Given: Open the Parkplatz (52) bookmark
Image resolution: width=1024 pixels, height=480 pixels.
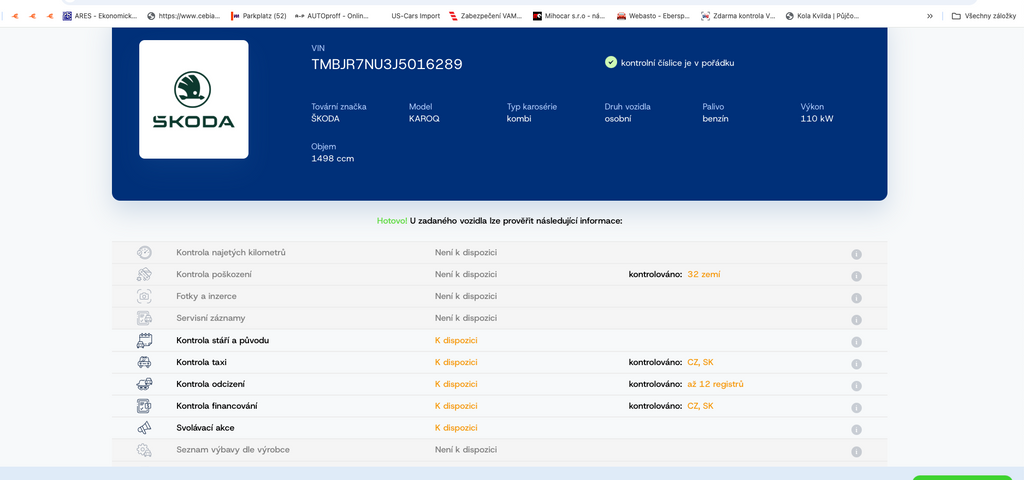Looking at the screenshot, I should coord(259,16).
